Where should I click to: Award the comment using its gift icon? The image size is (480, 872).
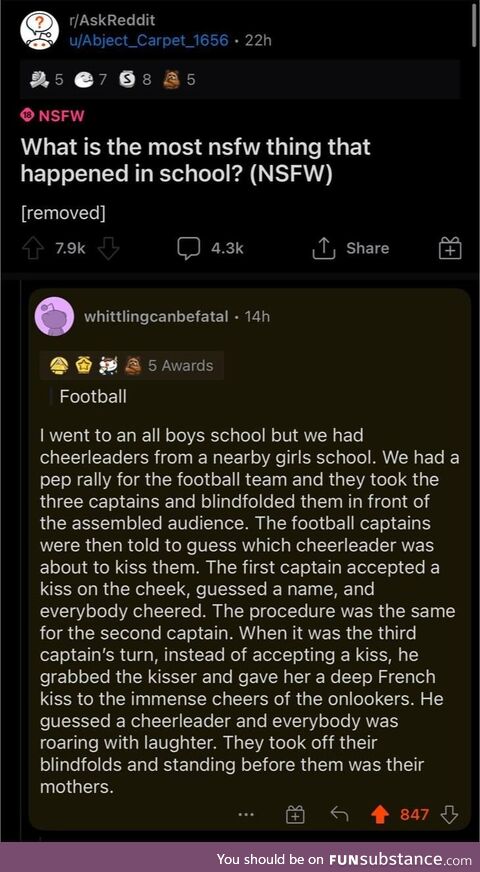coord(295,815)
